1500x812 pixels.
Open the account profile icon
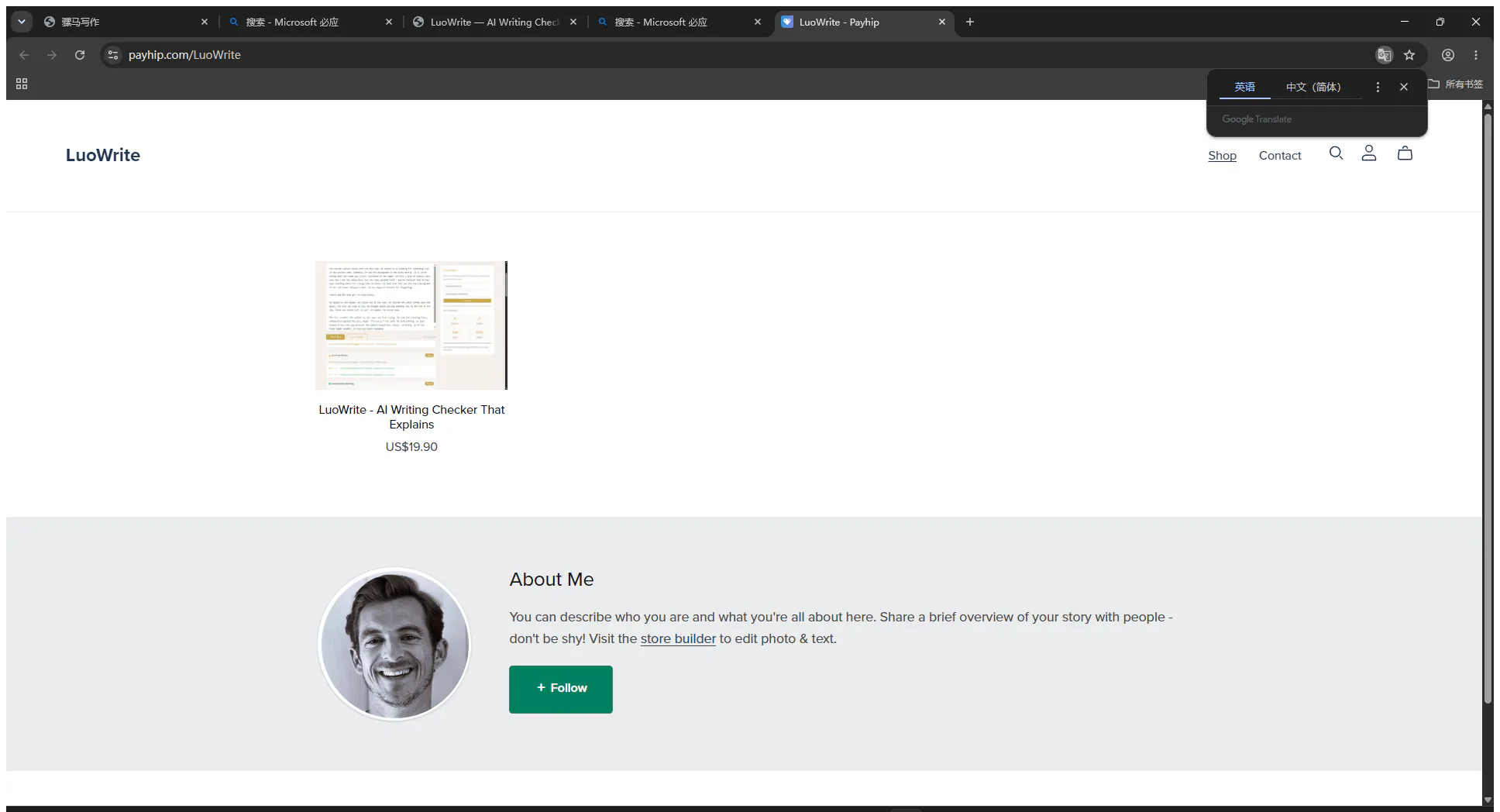(1369, 153)
